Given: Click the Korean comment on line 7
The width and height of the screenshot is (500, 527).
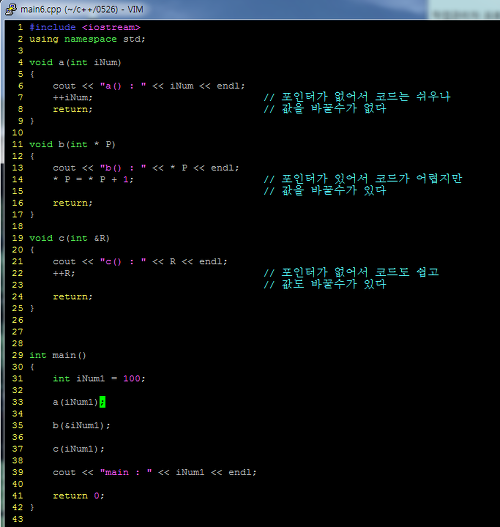Looking at the screenshot, I should (x=357, y=97).
